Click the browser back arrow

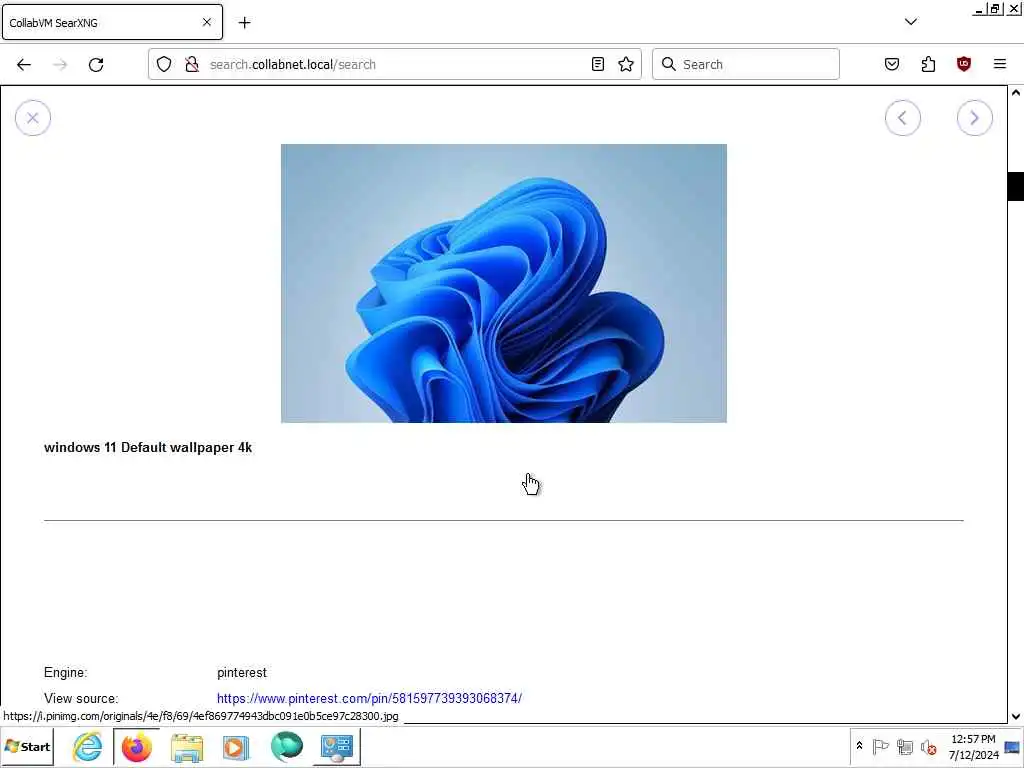(x=24, y=64)
